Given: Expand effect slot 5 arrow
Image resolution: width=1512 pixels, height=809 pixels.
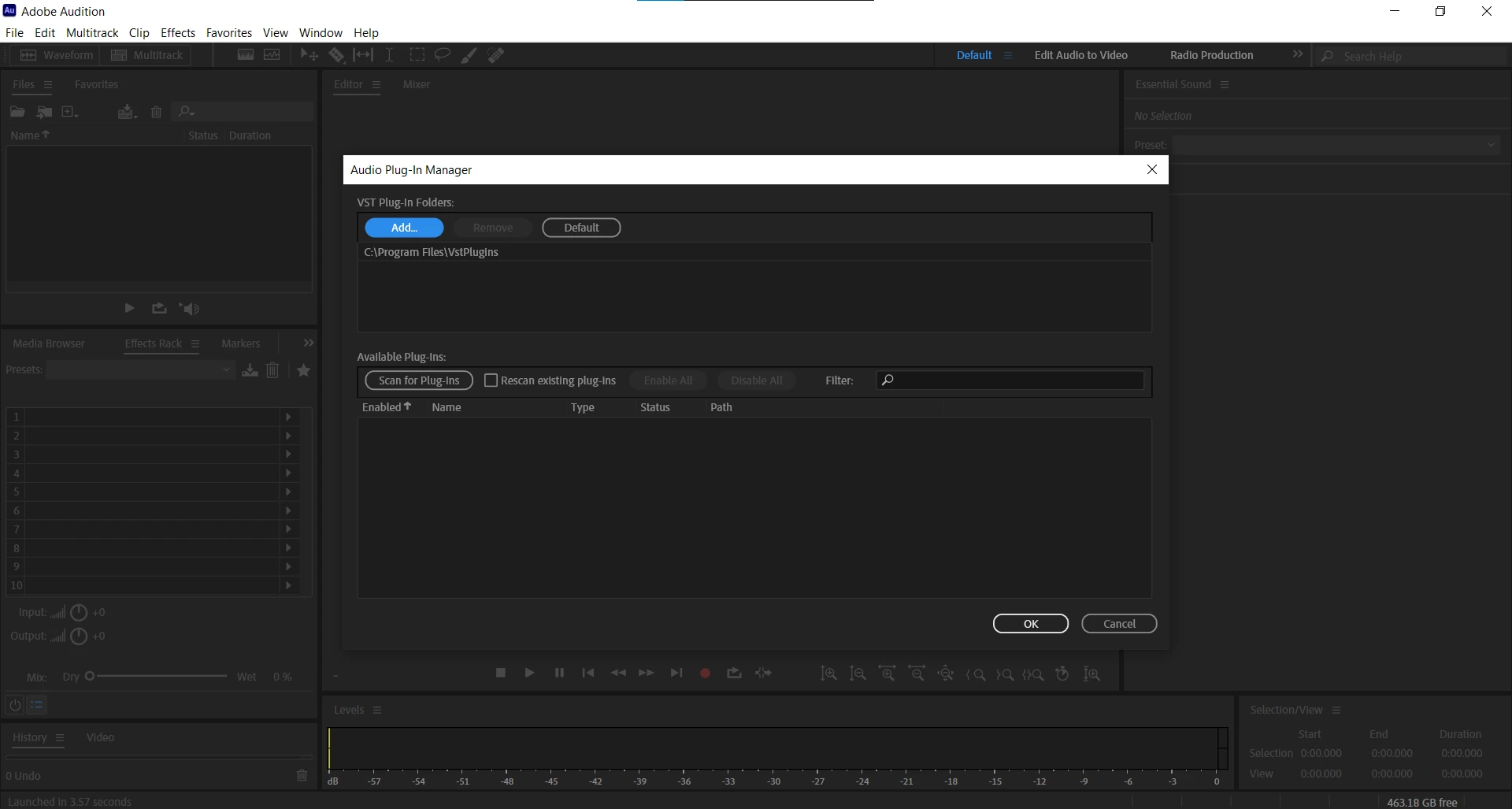Looking at the screenshot, I should [288, 492].
